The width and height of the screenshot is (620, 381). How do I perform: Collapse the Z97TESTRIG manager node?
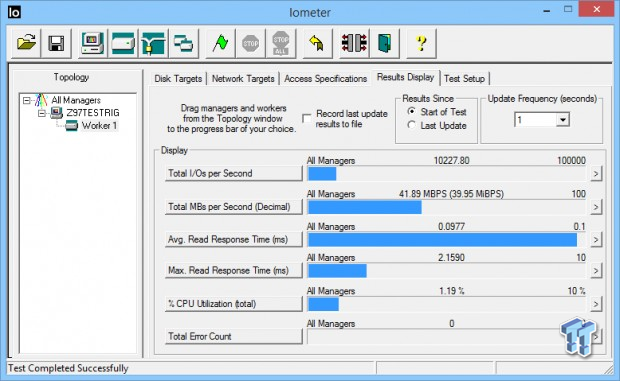click(x=41, y=113)
